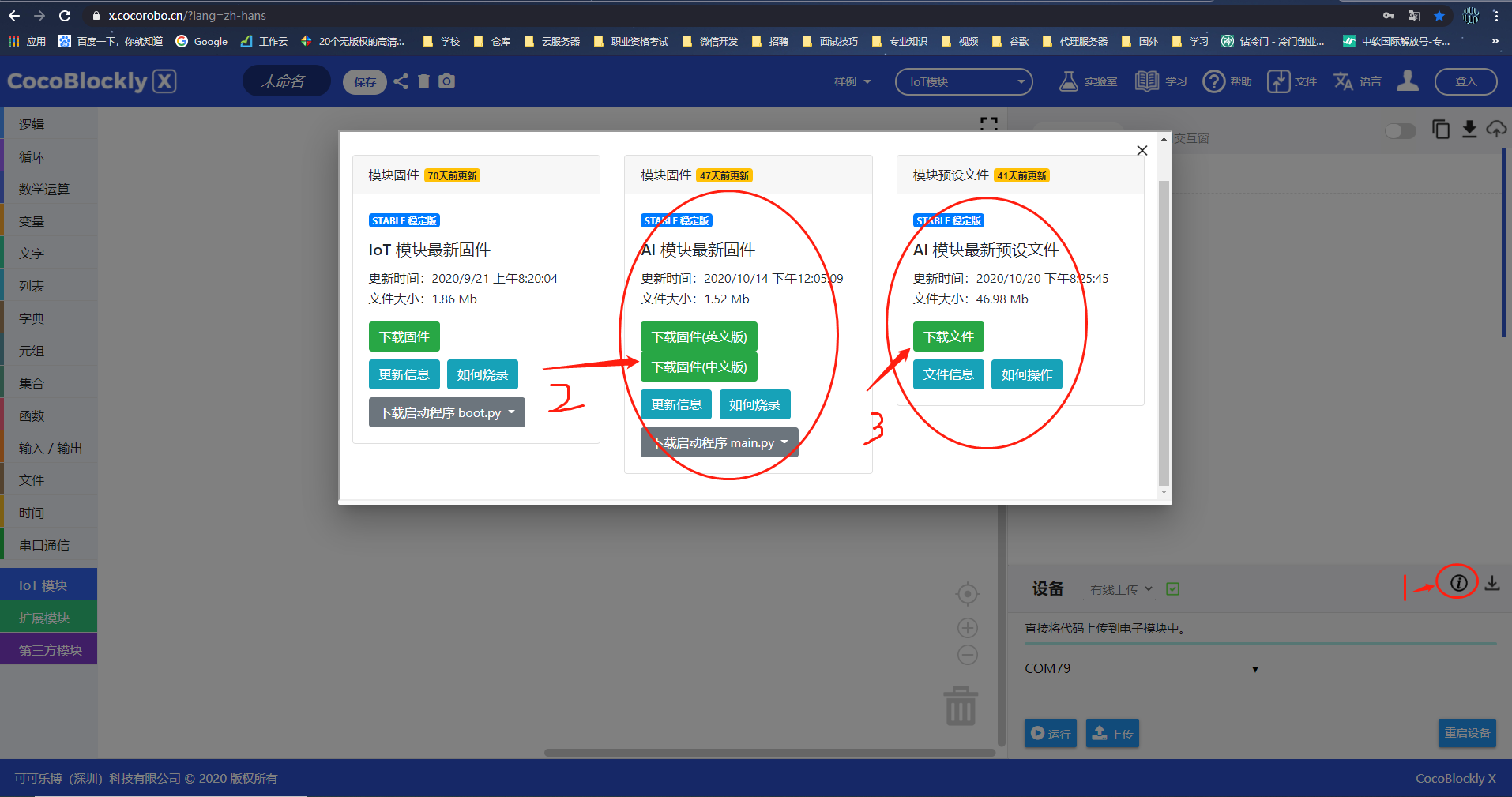
Task: Click the fullscreen expand icon
Action: [989, 123]
